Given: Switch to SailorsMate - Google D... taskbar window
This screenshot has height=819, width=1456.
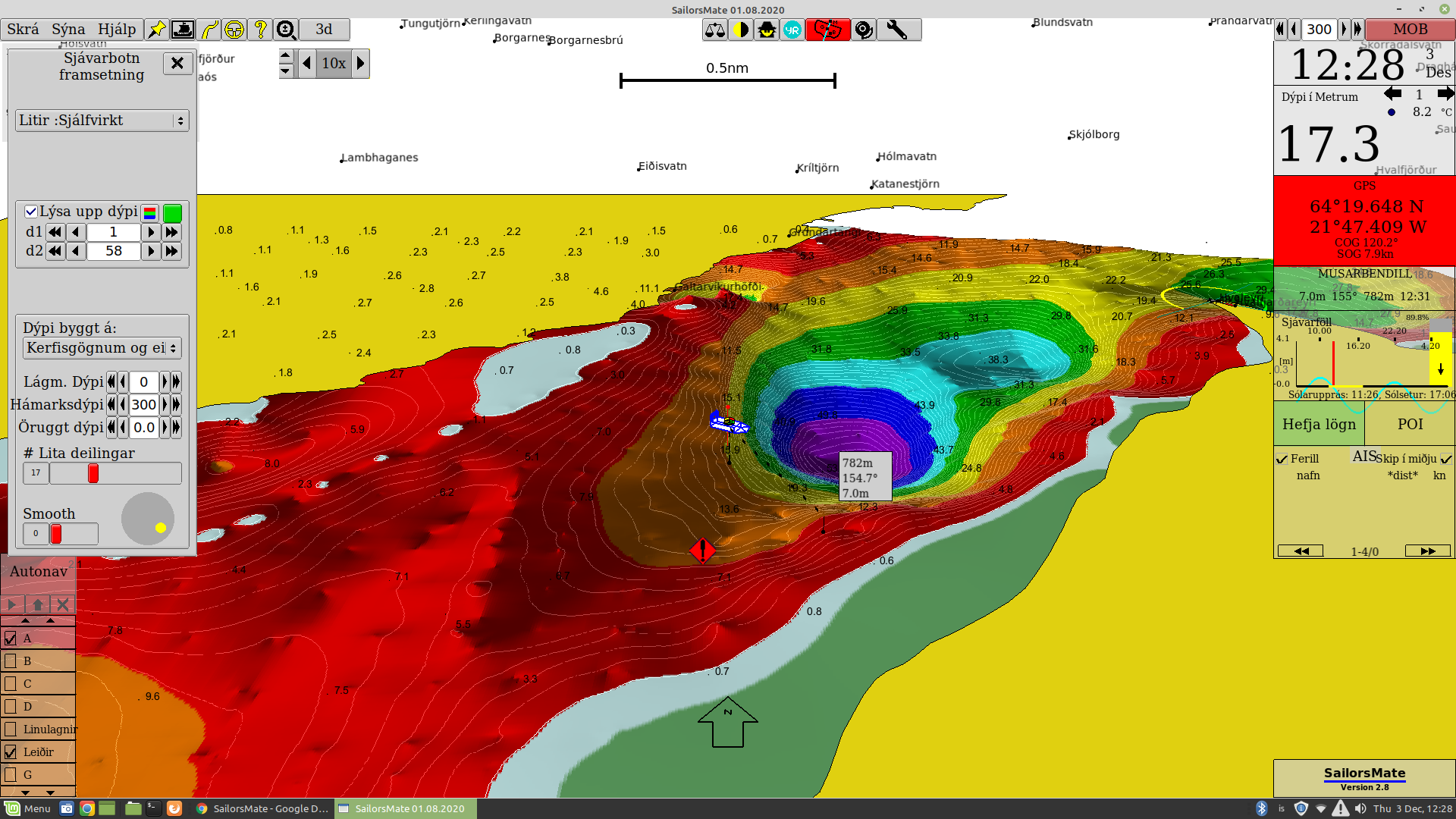Looking at the screenshot, I should tap(262, 808).
